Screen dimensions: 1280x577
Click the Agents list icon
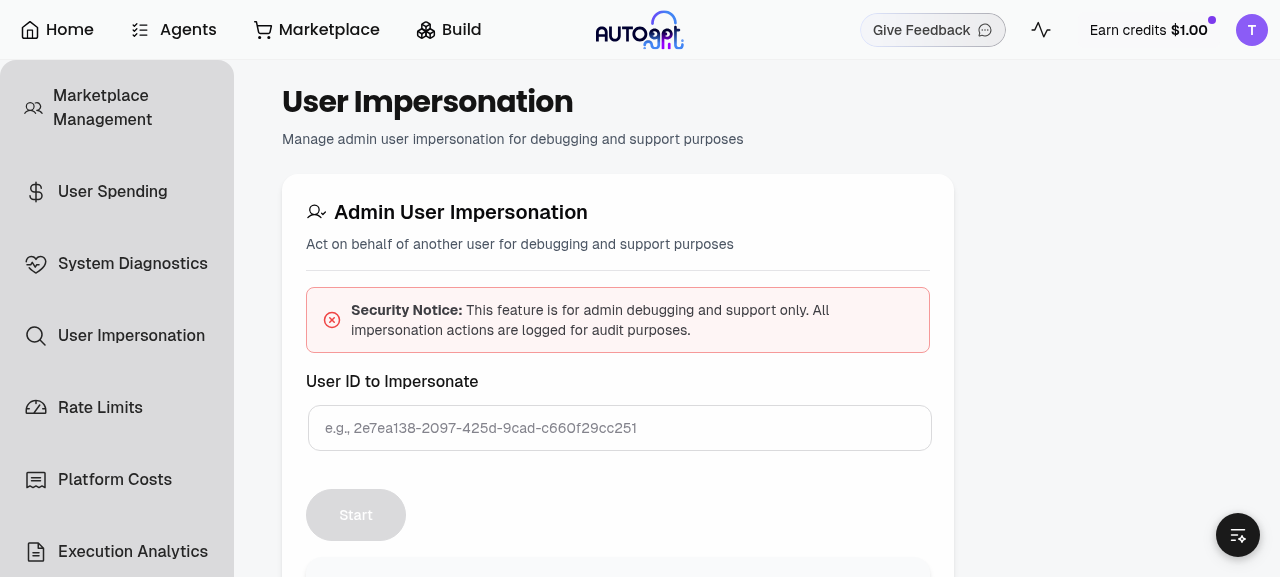[x=140, y=30]
